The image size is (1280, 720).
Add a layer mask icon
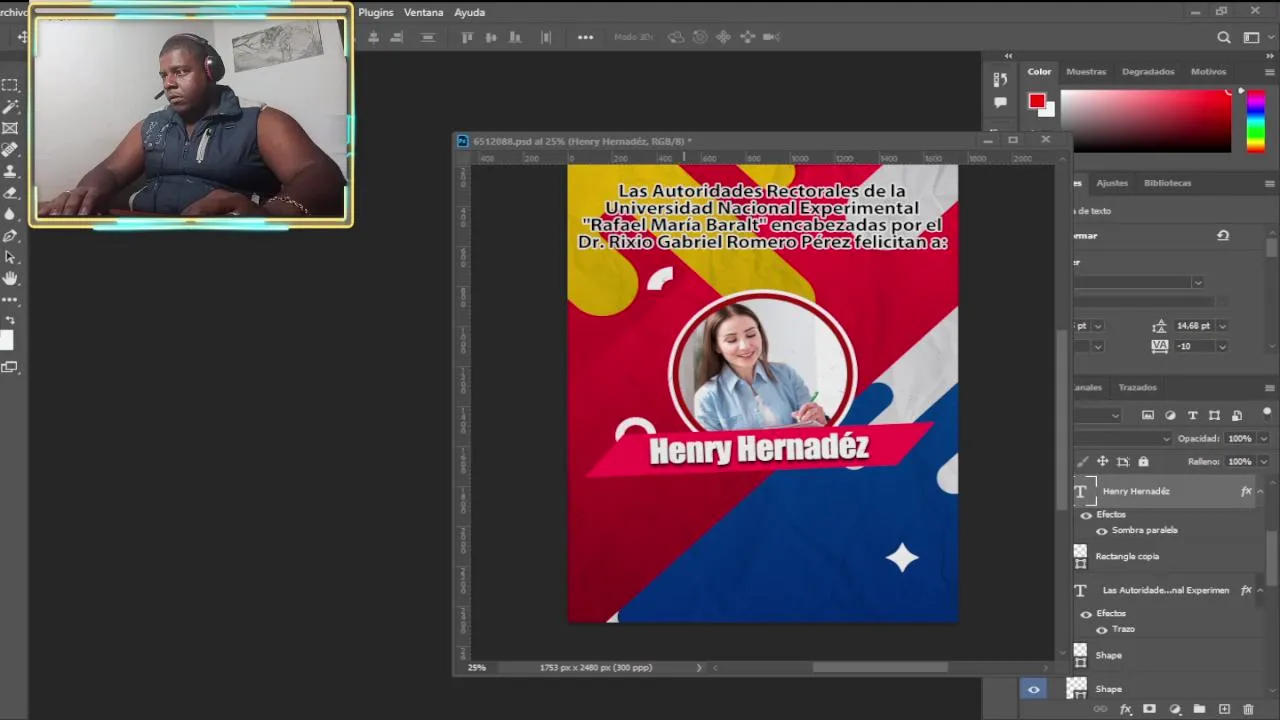click(1150, 709)
